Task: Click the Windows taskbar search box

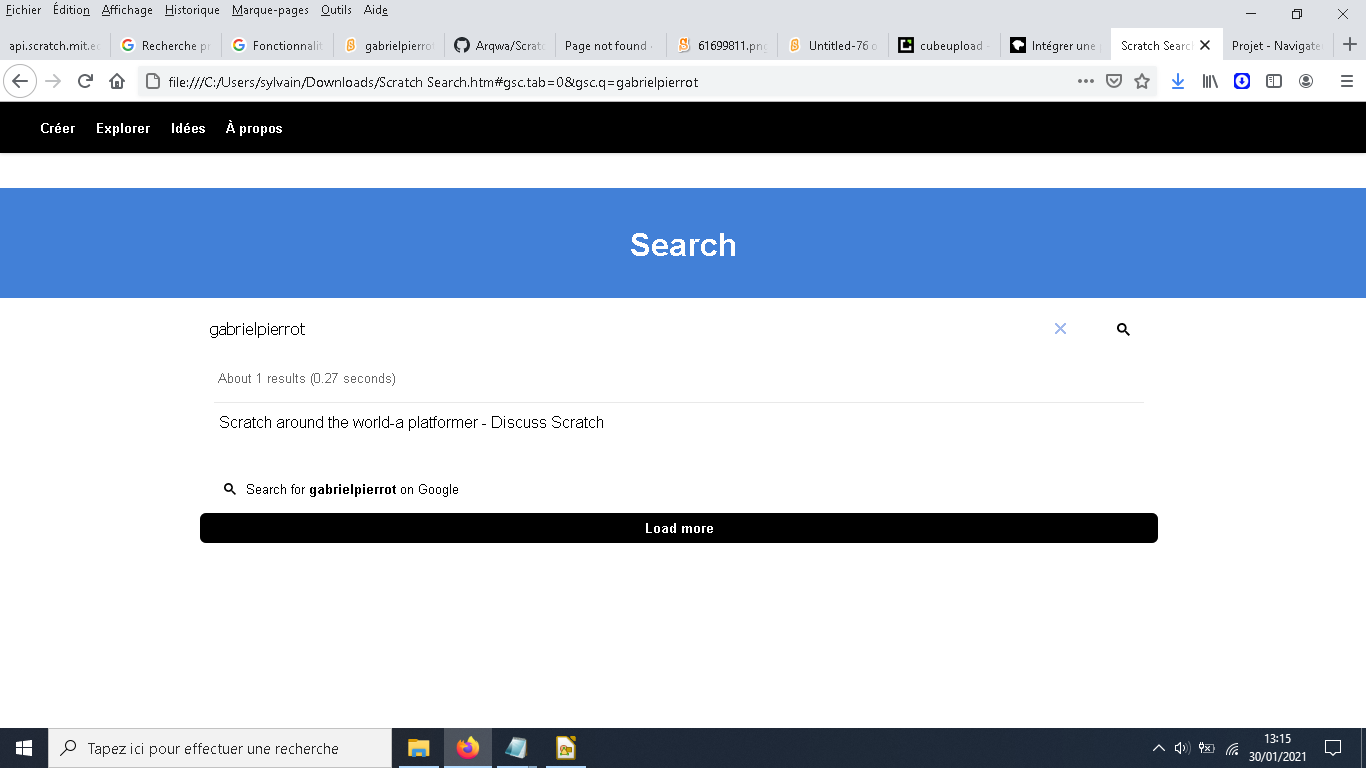Action: [220, 748]
